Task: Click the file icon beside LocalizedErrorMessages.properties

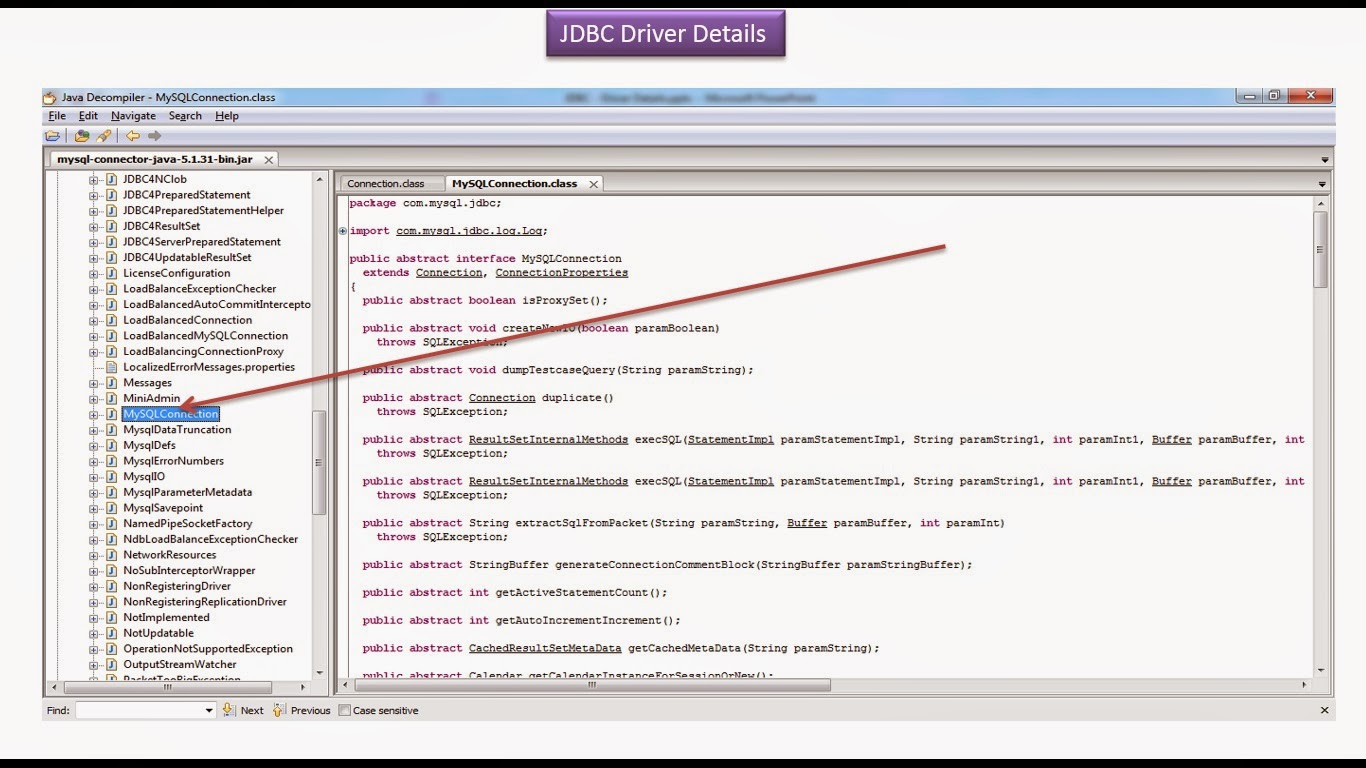Action: (x=112, y=367)
